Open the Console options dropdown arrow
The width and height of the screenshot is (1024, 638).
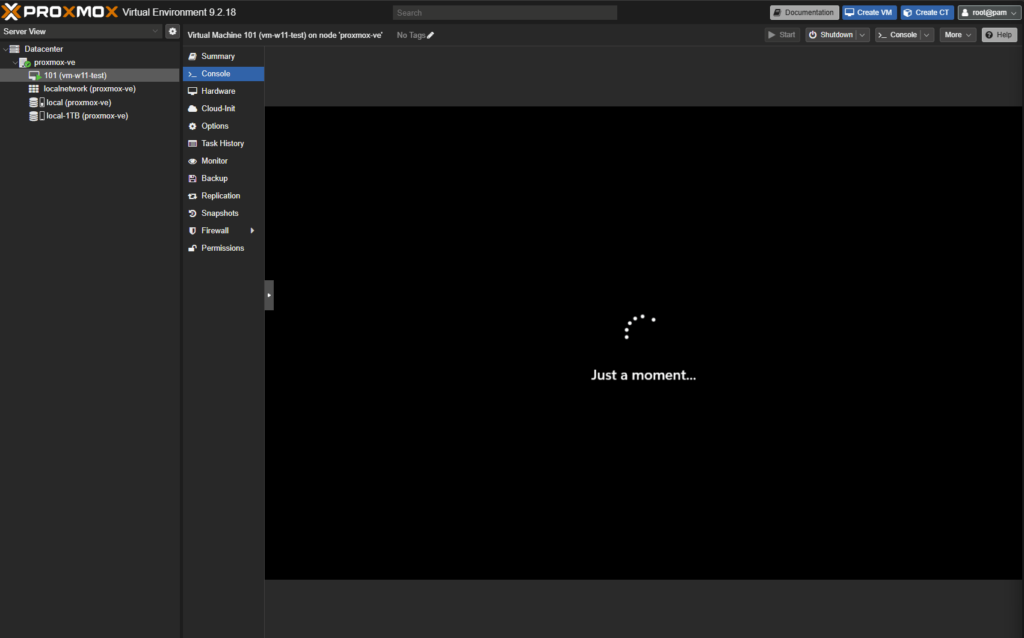927,35
